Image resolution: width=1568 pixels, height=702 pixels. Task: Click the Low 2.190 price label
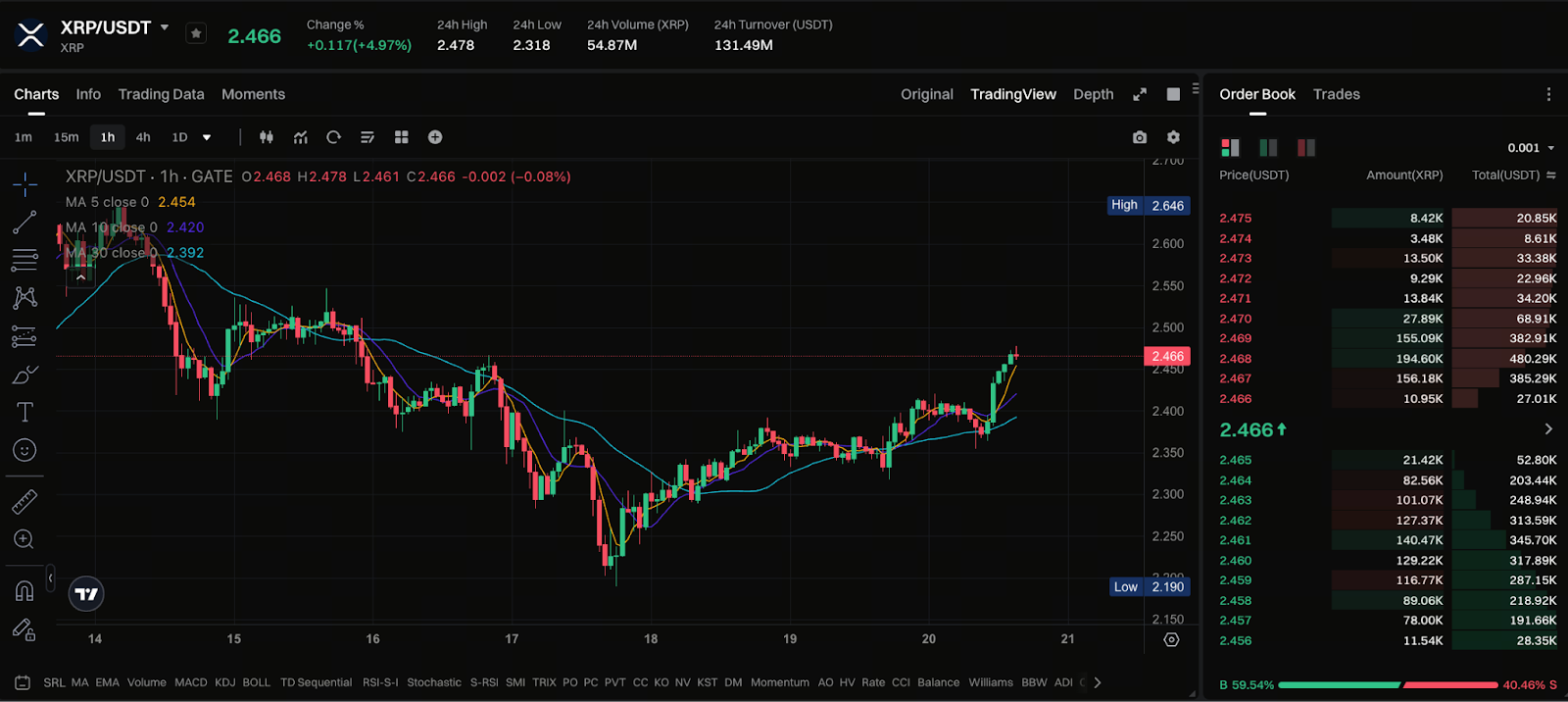coord(1150,586)
